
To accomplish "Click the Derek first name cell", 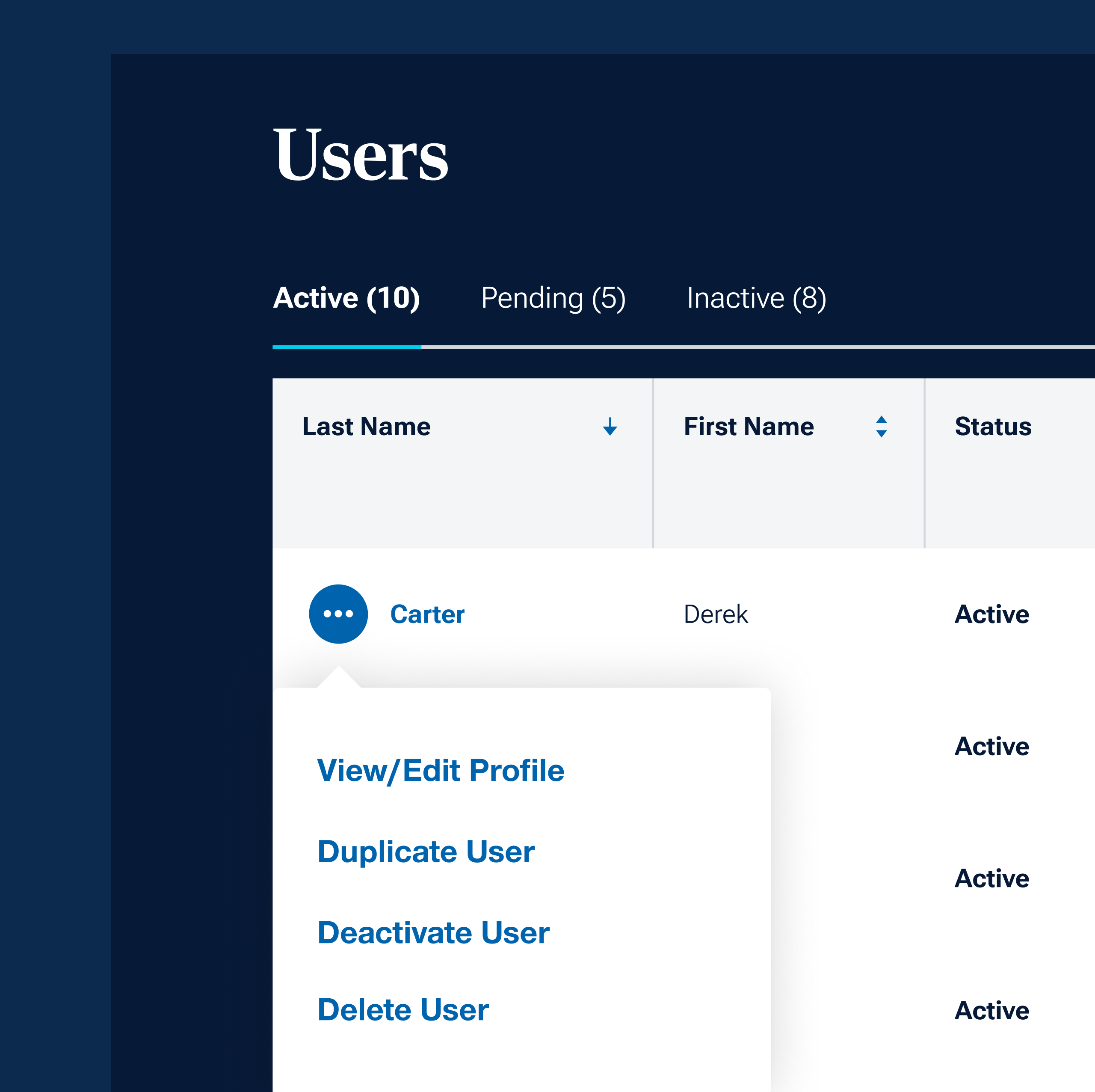I will pyautogui.click(x=715, y=614).
